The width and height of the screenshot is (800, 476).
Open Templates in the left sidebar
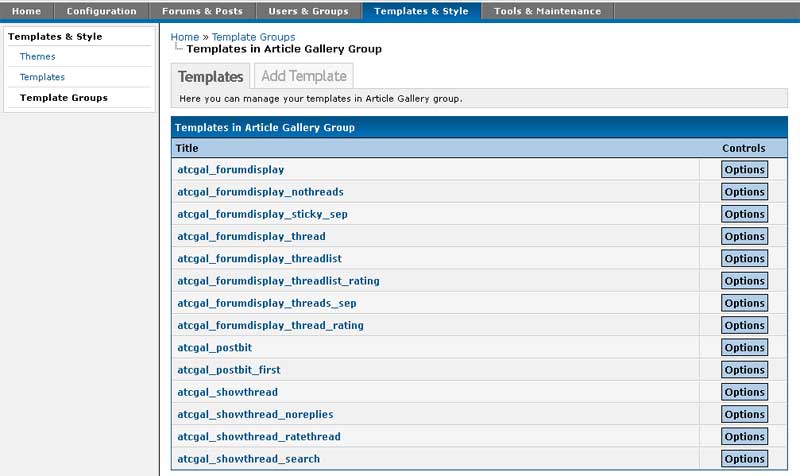[x=42, y=77]
